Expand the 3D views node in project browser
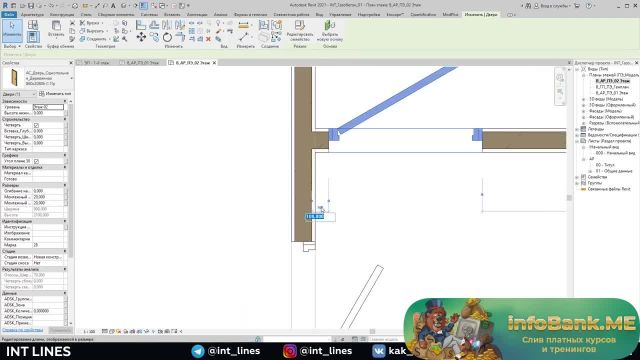Viewport: 640px width, 360px height. coord(584,99)
